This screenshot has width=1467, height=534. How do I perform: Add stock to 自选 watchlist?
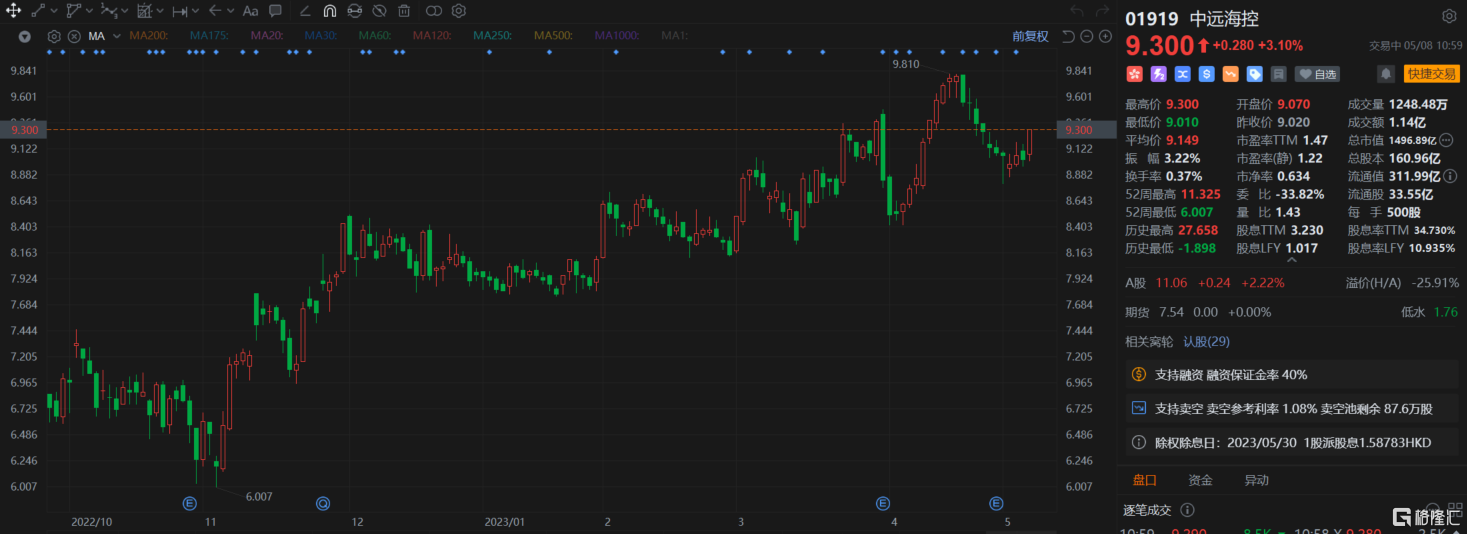click(x=1317, y=74)
